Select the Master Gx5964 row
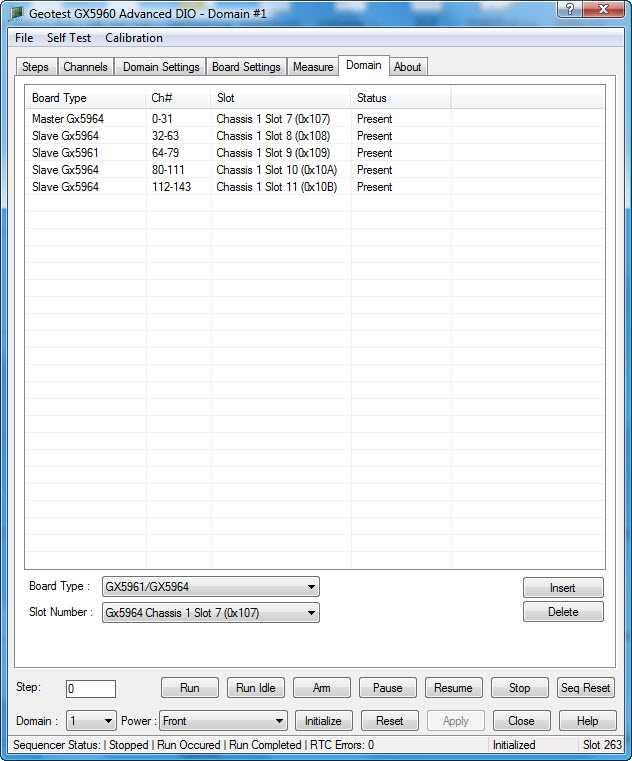The image size is (632, 761). (315, 119)
